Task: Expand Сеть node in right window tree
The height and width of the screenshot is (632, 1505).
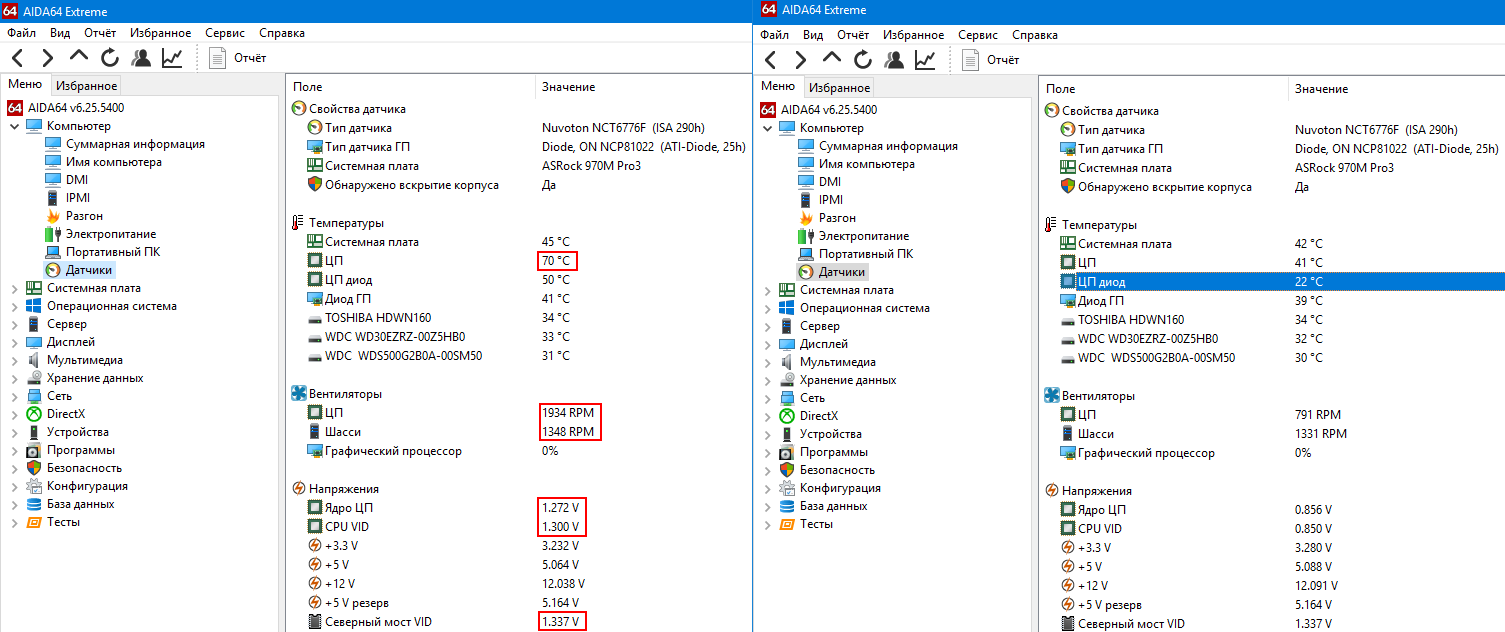Action: click(767, 398)
